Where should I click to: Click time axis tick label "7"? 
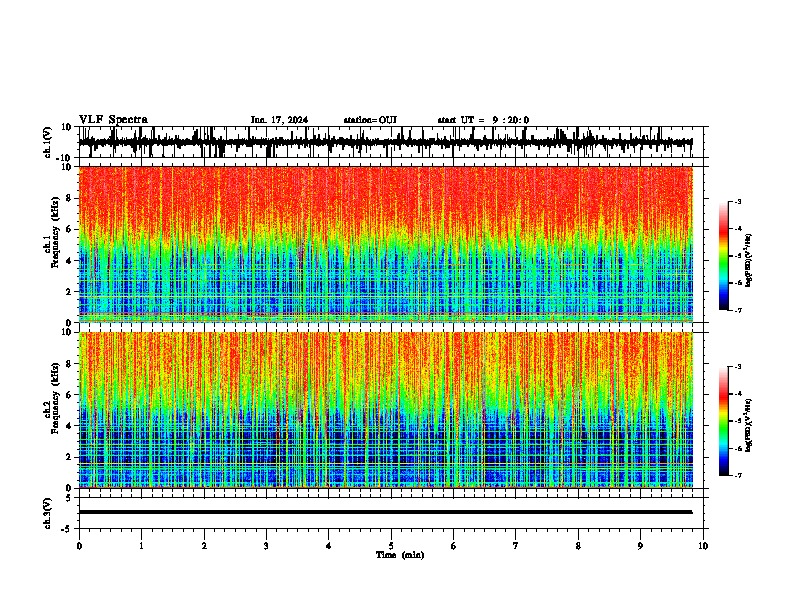[x=516, y=546]
